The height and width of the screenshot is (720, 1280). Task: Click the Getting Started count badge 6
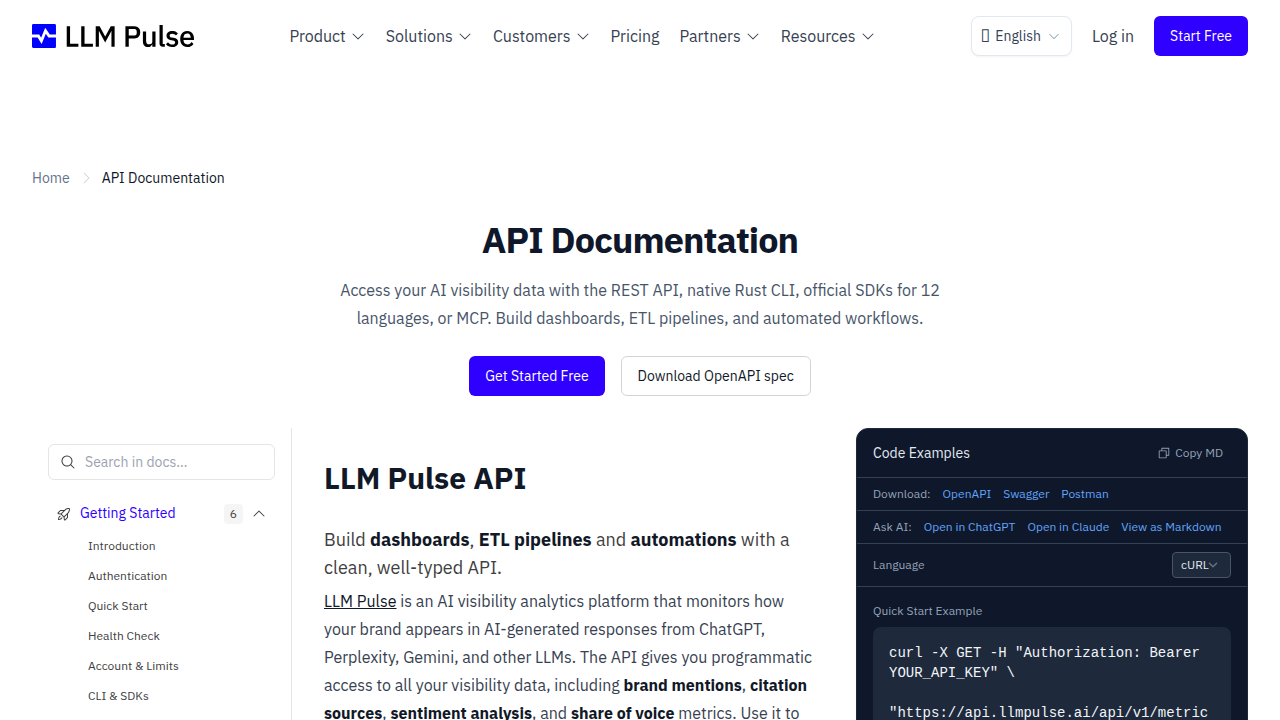pyautogui.click(x=233, y=514)
